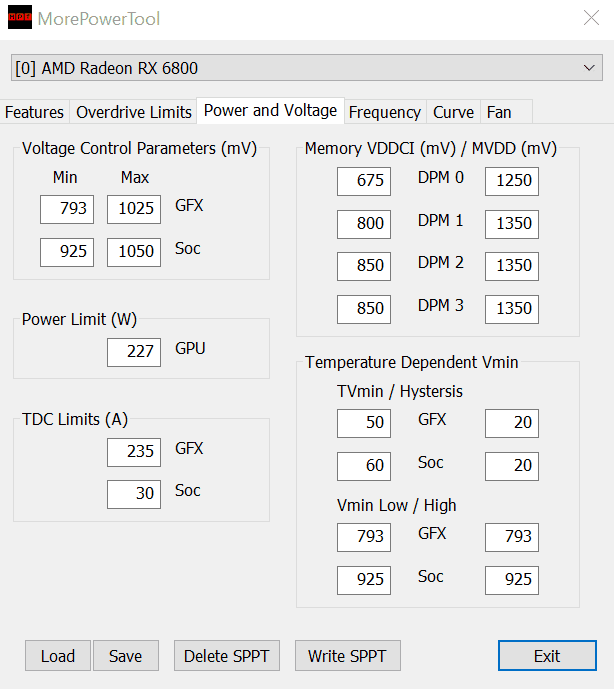This screenshot has height=689, width=614.
Task: Focus the DPM 0 MVDD field showing 1250
Action: coord(512,181)
